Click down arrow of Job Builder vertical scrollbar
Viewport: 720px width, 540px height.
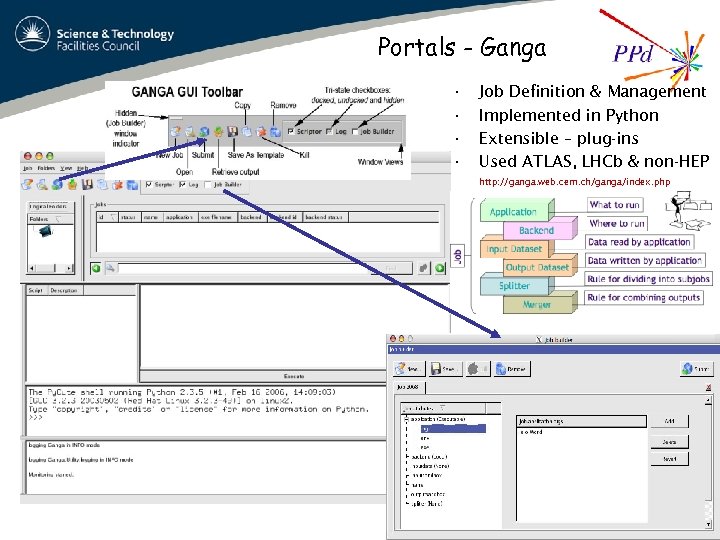click(709, 524)
